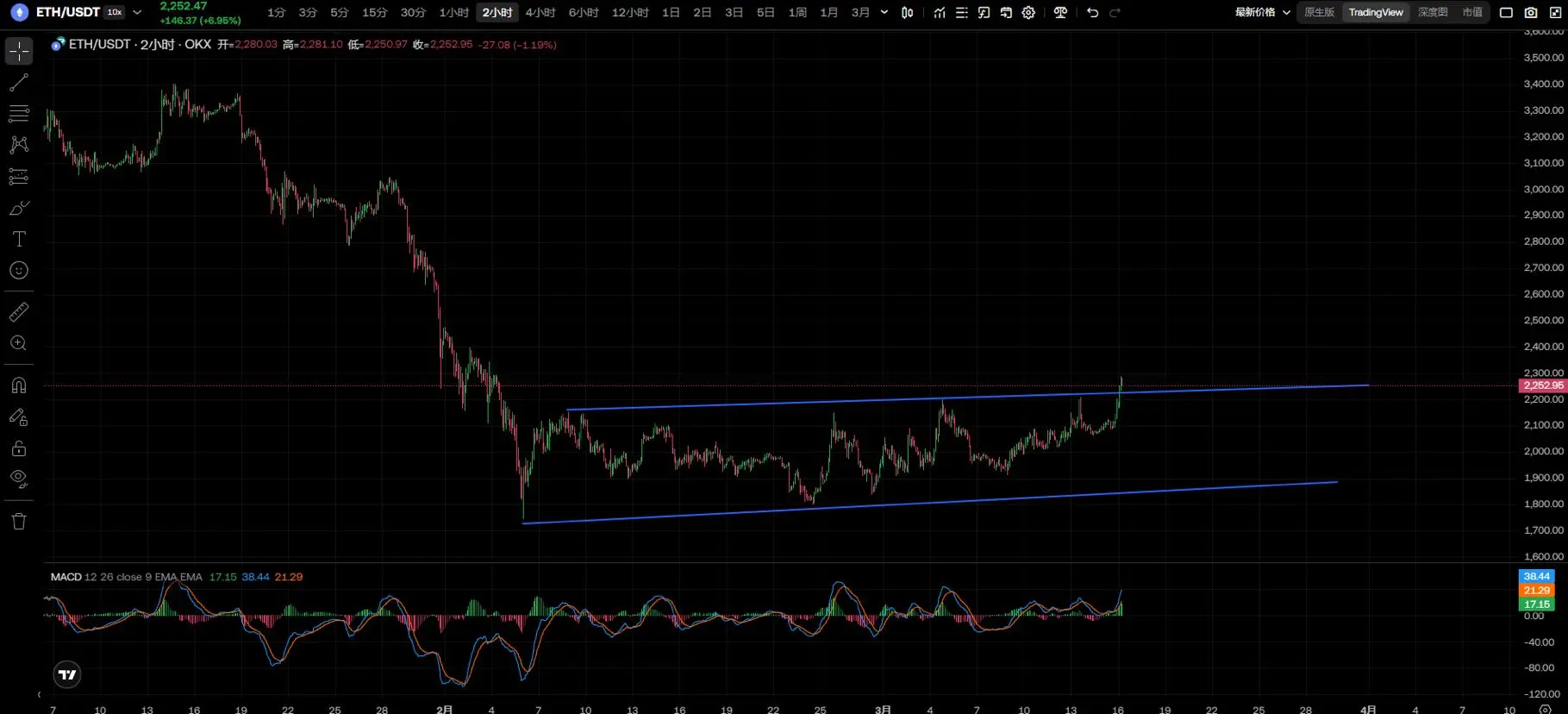Select the upper blue channel trend line

tap(967, 398)
